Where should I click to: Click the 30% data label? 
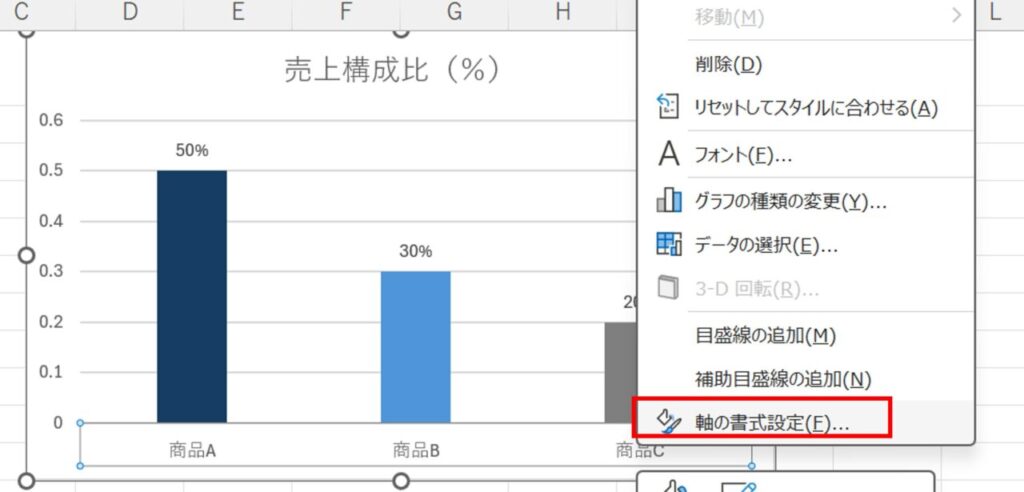tap(416, 252)
